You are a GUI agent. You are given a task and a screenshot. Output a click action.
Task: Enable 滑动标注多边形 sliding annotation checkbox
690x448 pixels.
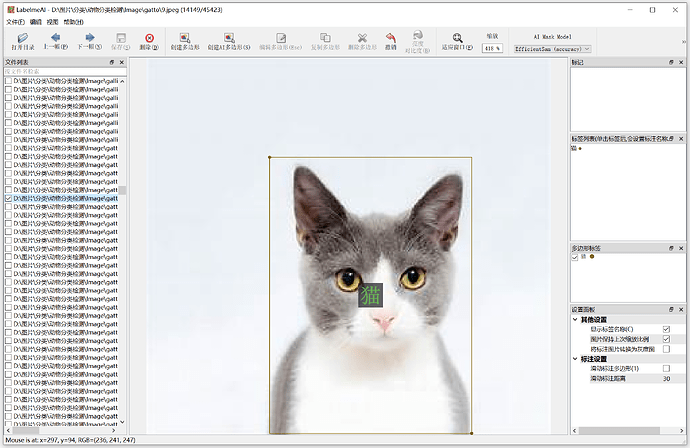[x=666, y=368]
